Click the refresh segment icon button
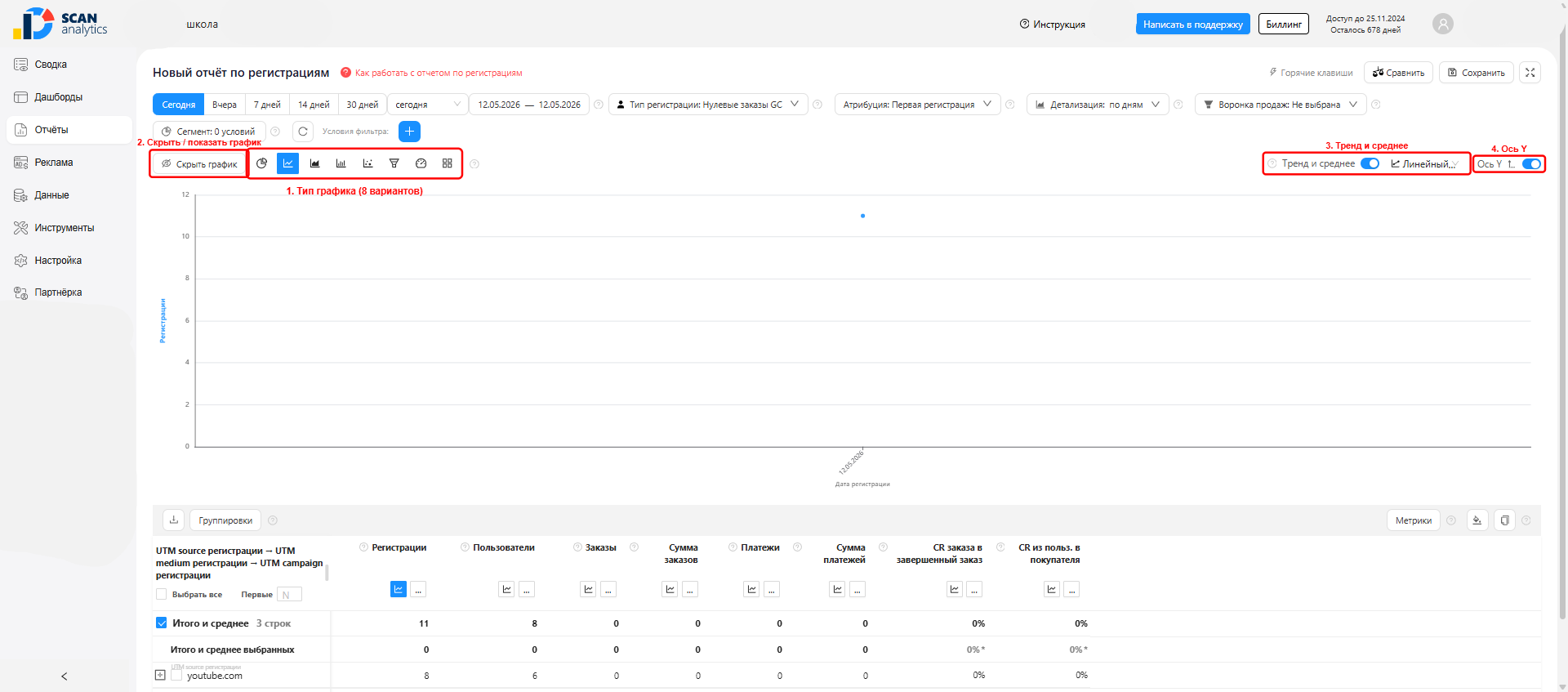This screenshot has height=692, width=1568. tap(303, 132)
